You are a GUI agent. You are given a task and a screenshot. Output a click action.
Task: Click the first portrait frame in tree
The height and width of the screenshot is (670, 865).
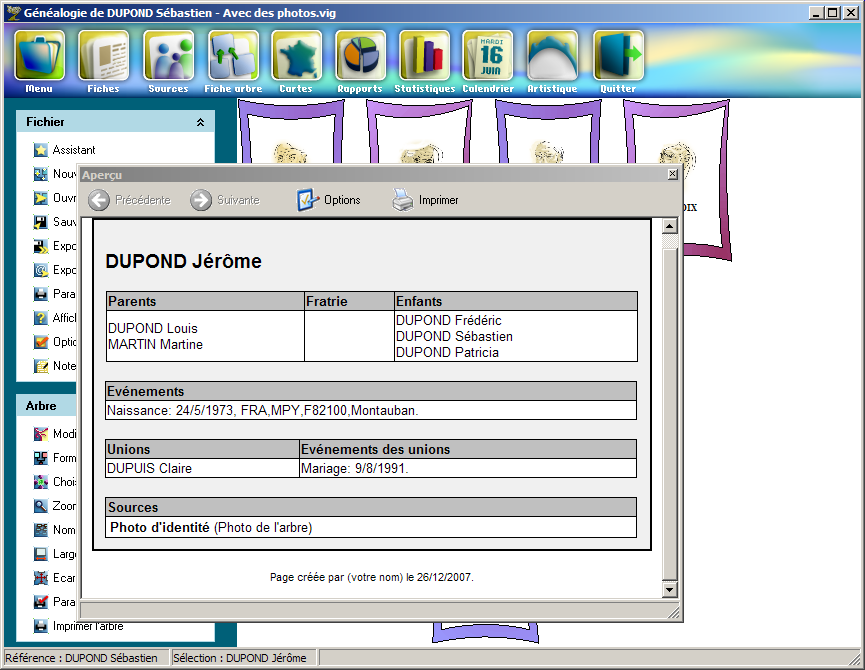(291, 132)
